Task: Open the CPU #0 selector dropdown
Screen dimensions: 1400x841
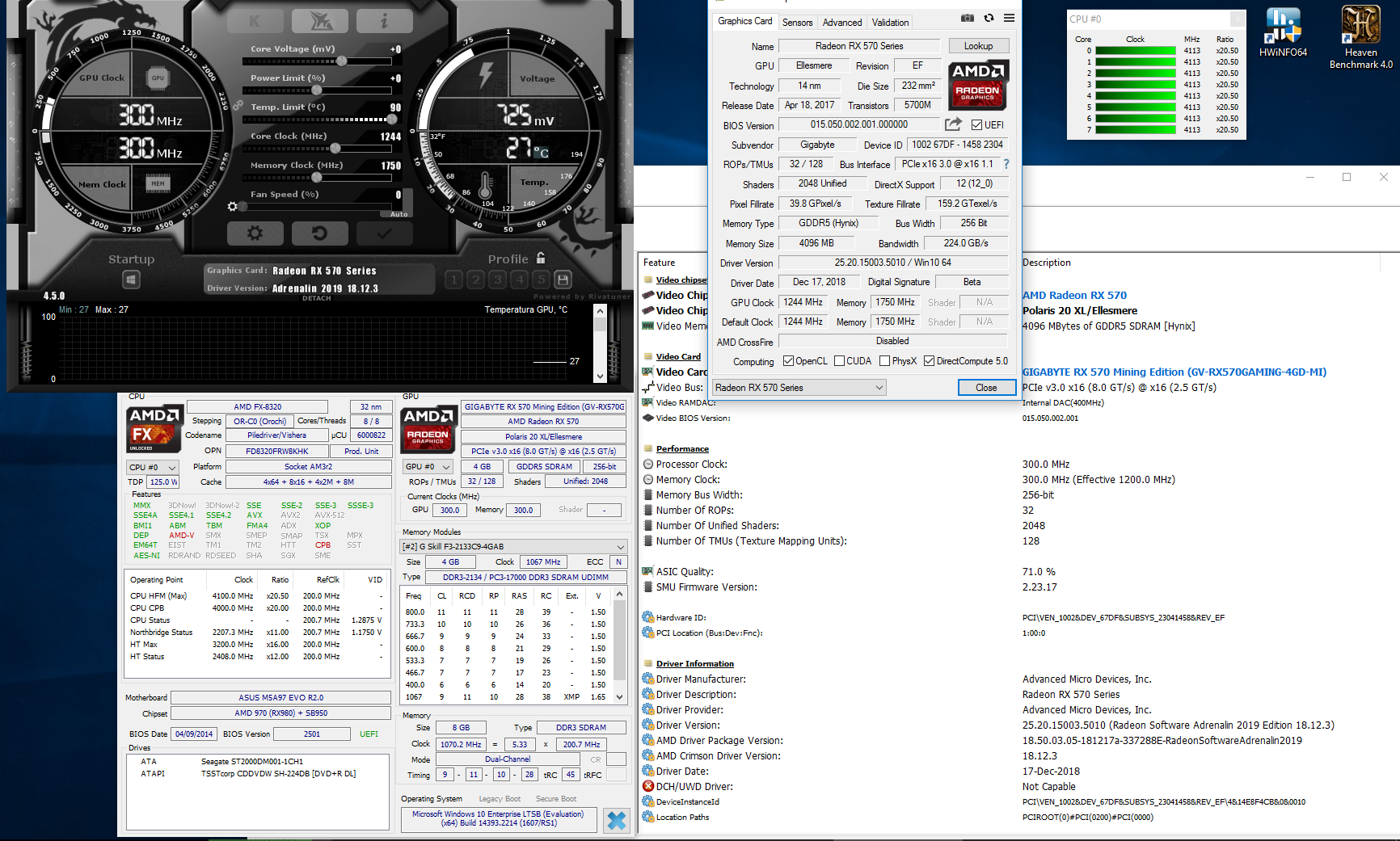Action: click(152, 467)
